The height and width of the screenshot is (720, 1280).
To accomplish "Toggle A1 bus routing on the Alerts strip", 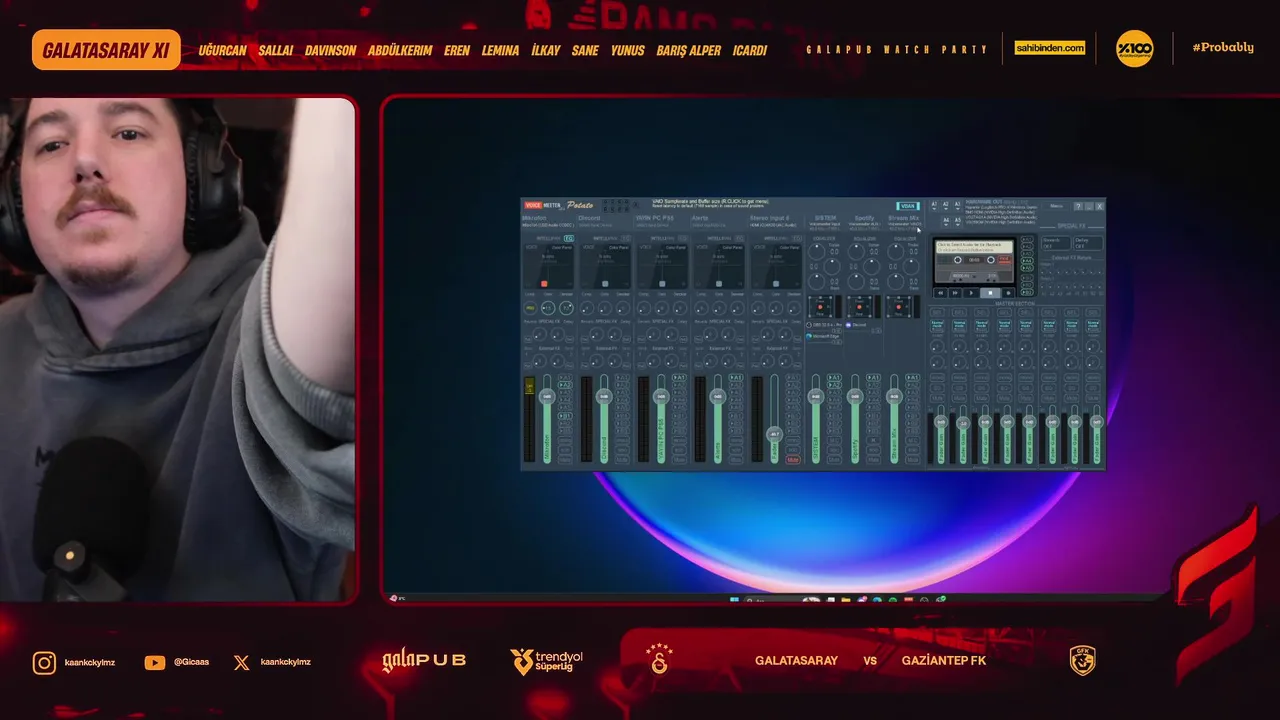I will 736,378.
